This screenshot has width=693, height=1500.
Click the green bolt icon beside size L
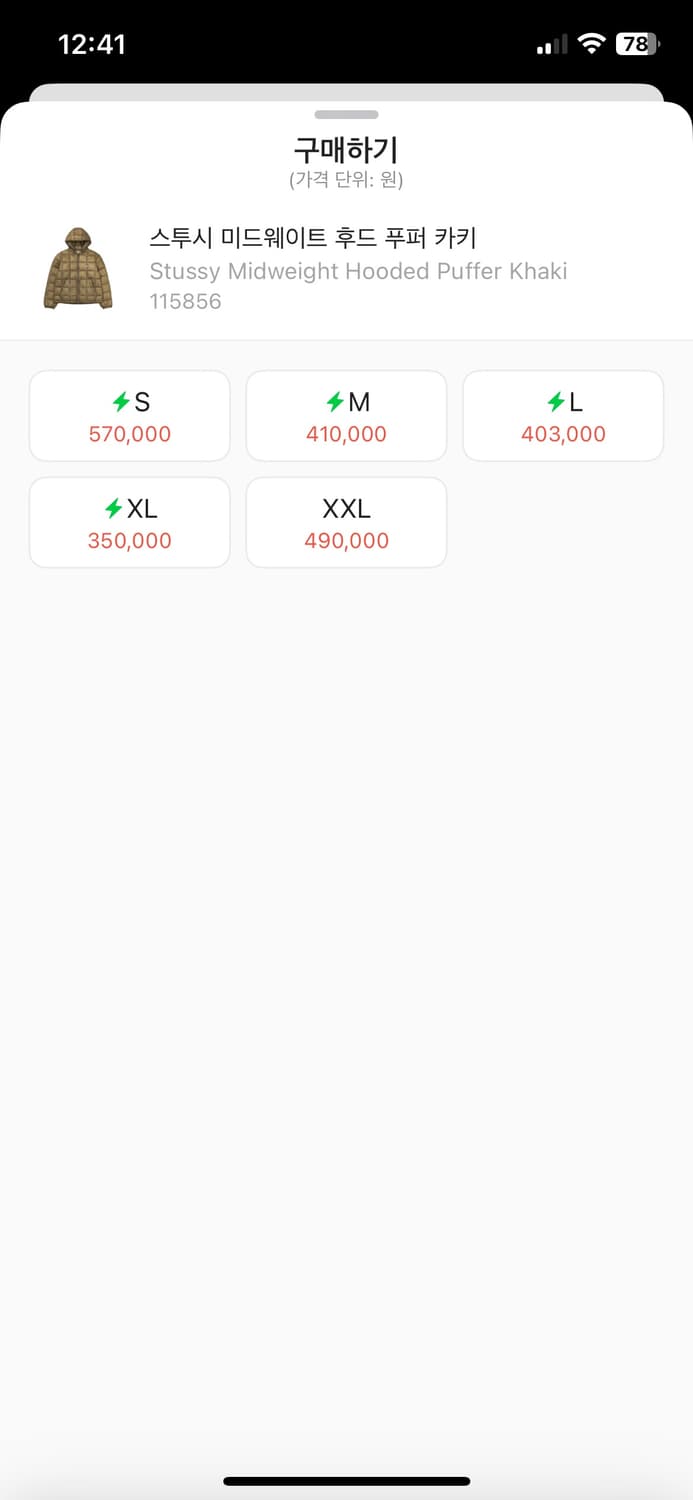[556, 402]
